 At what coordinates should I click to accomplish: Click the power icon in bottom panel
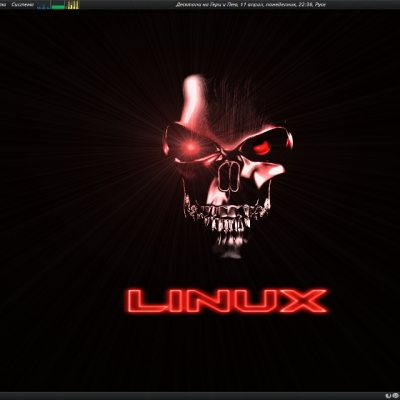pos(388,396)
